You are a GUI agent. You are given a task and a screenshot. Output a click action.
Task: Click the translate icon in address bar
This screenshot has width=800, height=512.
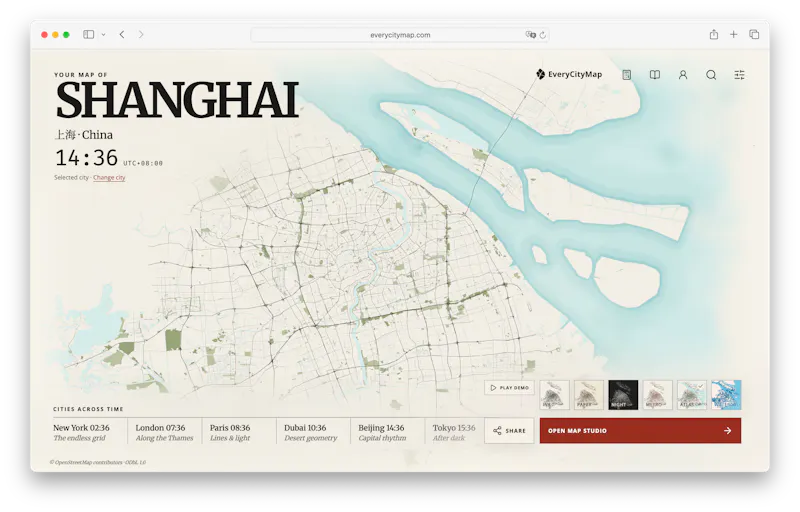click(531, 35)
